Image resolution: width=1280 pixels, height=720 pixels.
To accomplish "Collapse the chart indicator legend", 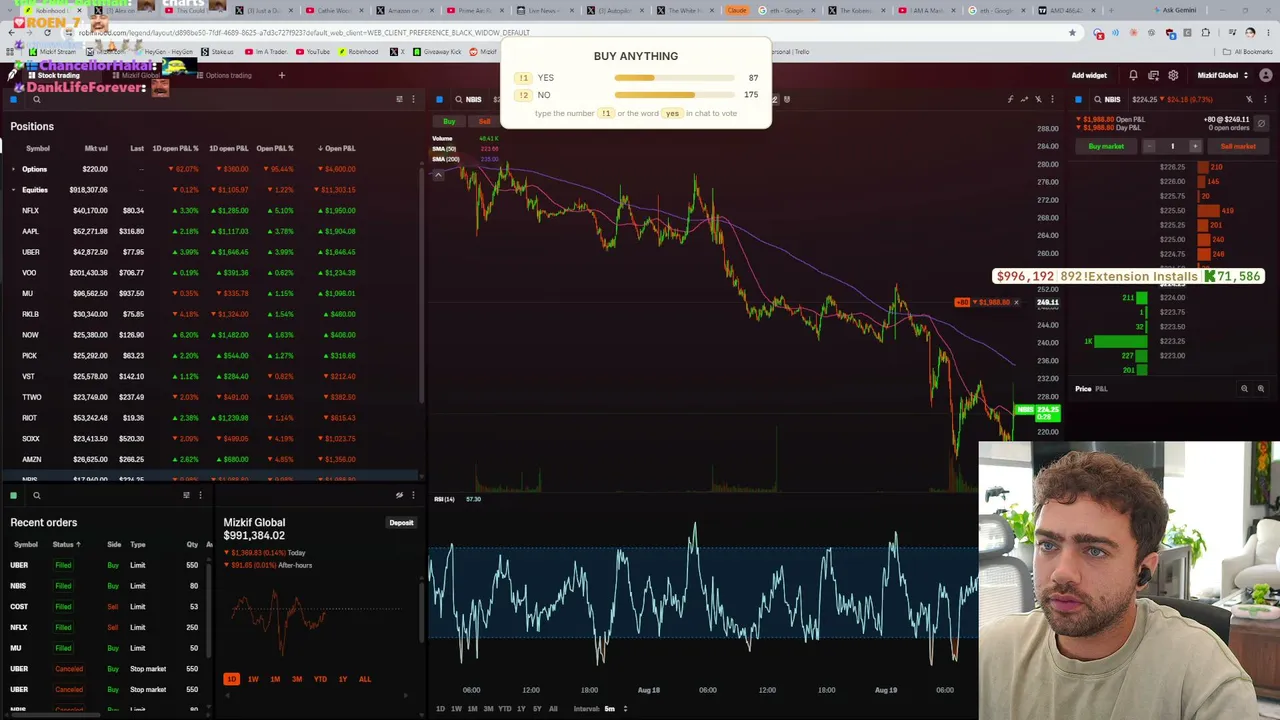I will coord(438,174).
